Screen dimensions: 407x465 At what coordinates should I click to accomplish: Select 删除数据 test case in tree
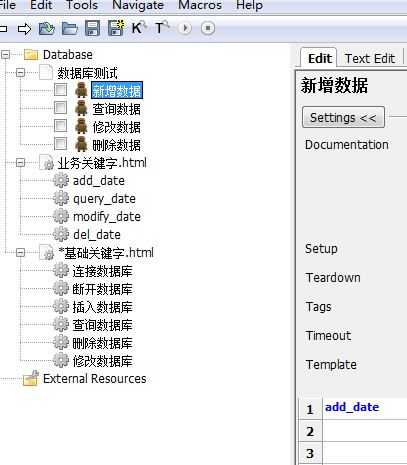pos(116,145)
